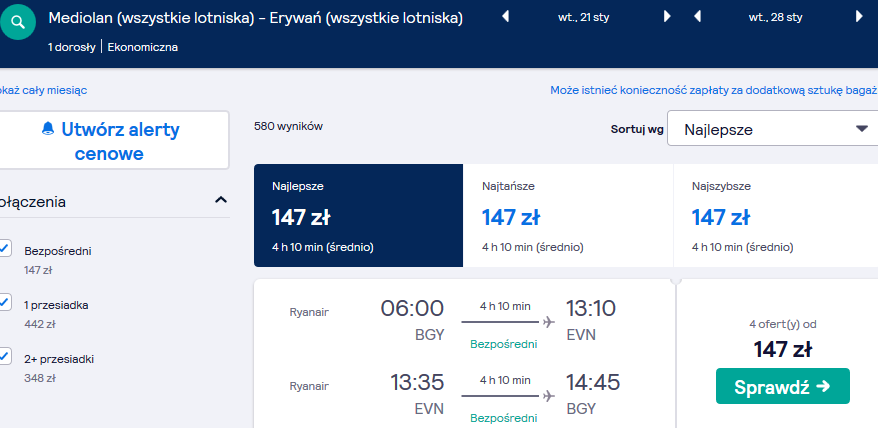Click the outbound Bezpośredni flight label
Image resolution: width=878 pixels, height=428 pixels.
(503, 344)
